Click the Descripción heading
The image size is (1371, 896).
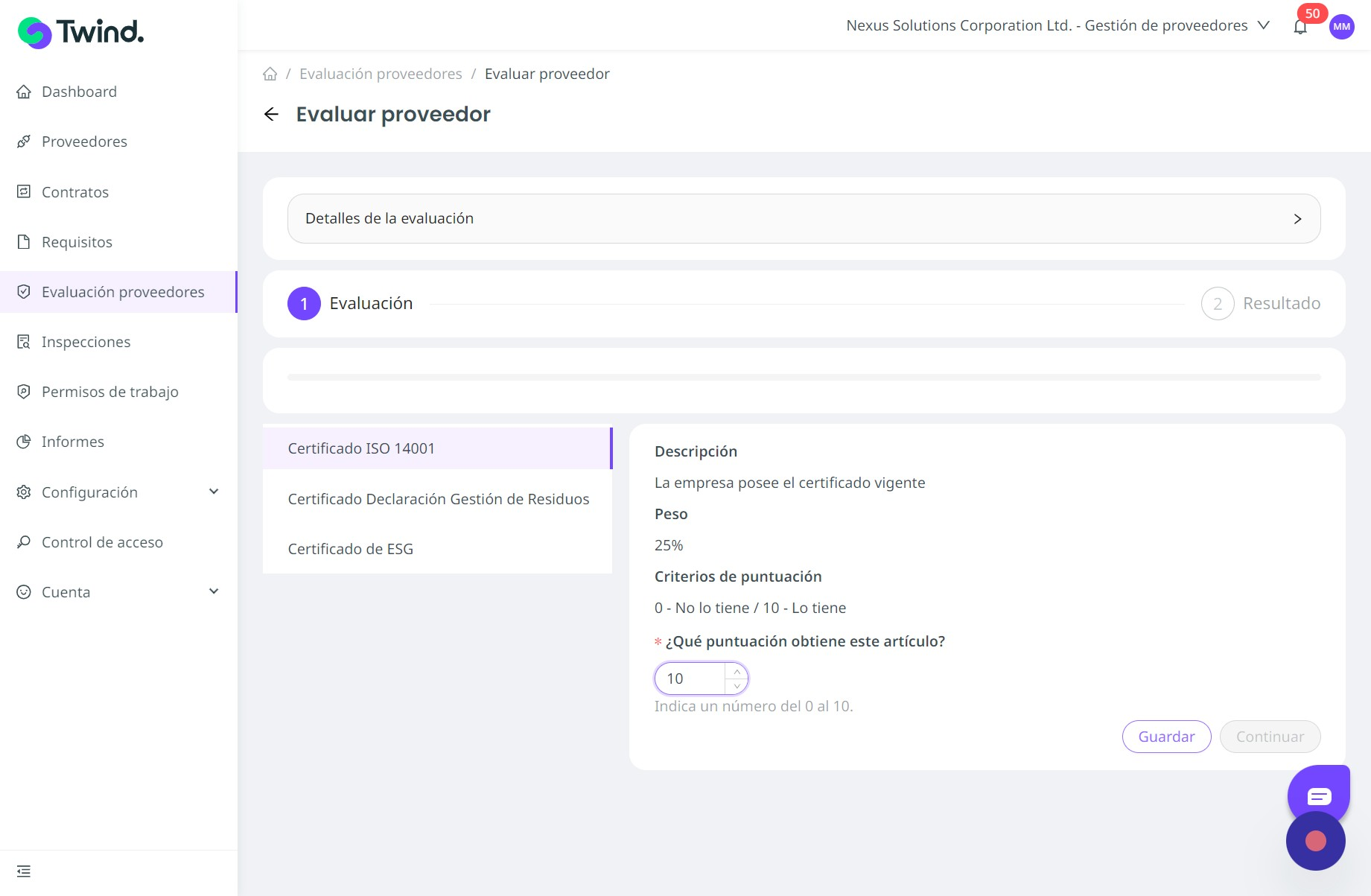click(696, 451)
